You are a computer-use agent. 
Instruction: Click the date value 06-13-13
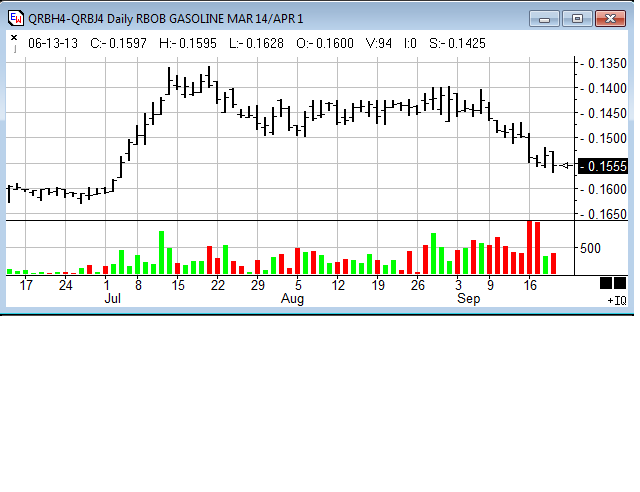pyautogui.click(x=53, y=43)
